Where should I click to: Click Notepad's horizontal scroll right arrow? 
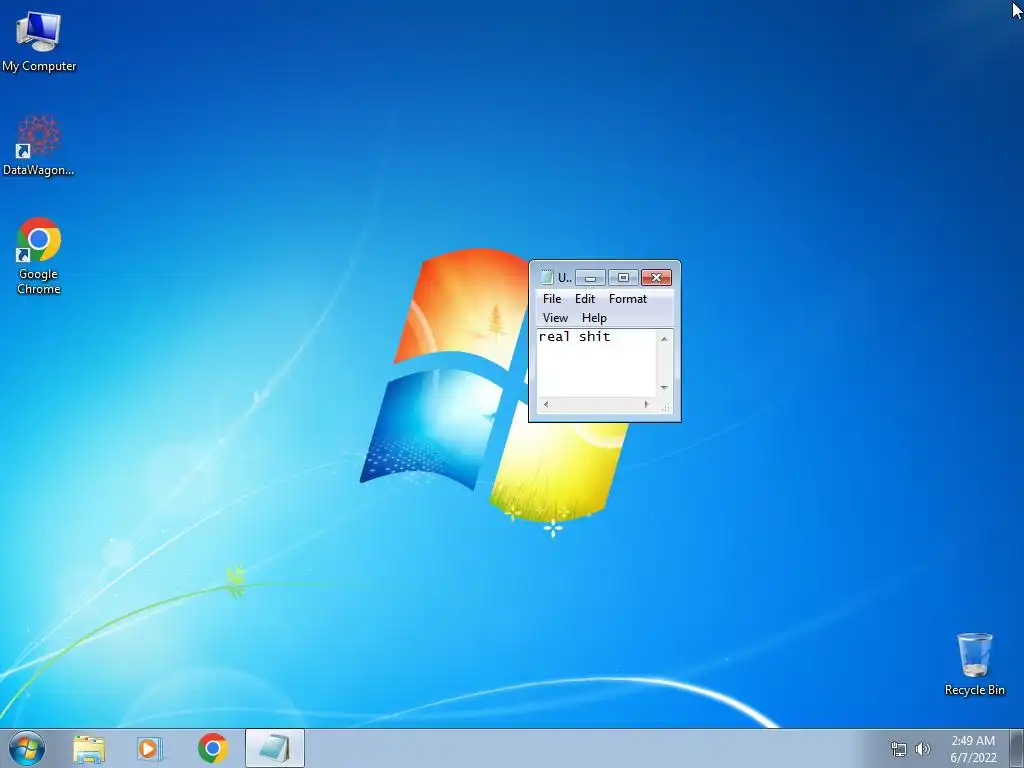[647, 404]
